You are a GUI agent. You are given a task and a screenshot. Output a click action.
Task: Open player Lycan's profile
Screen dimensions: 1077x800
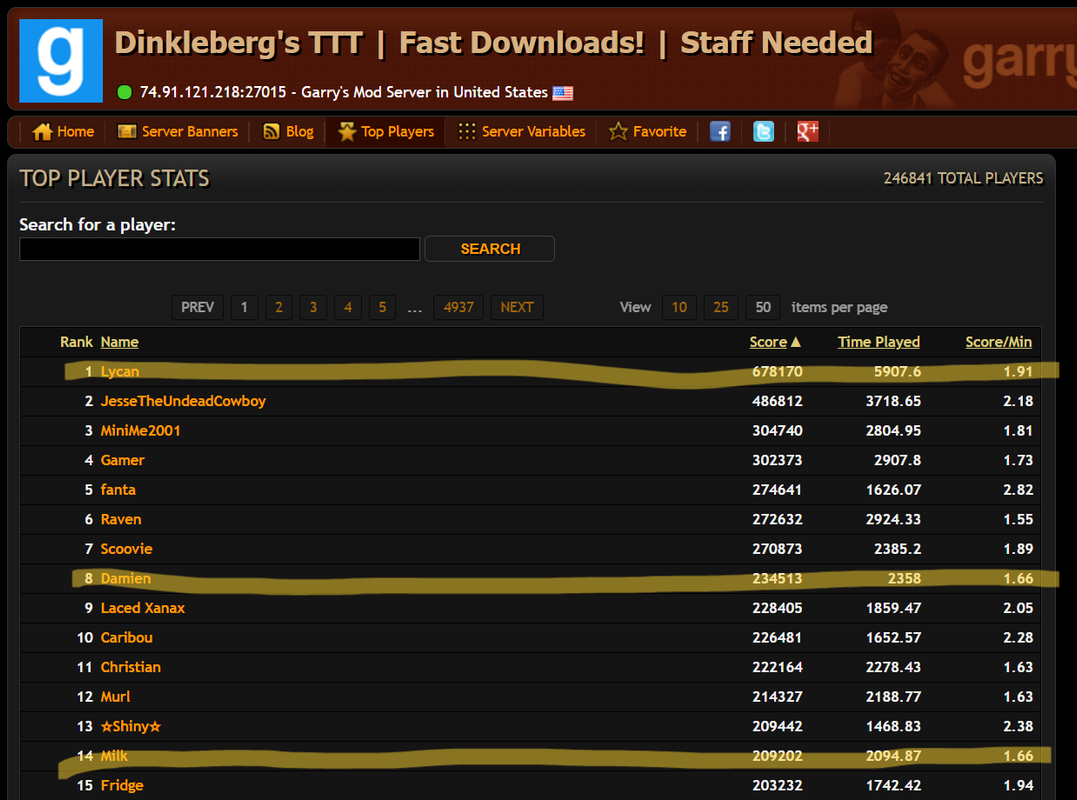(x=120, y=372)
